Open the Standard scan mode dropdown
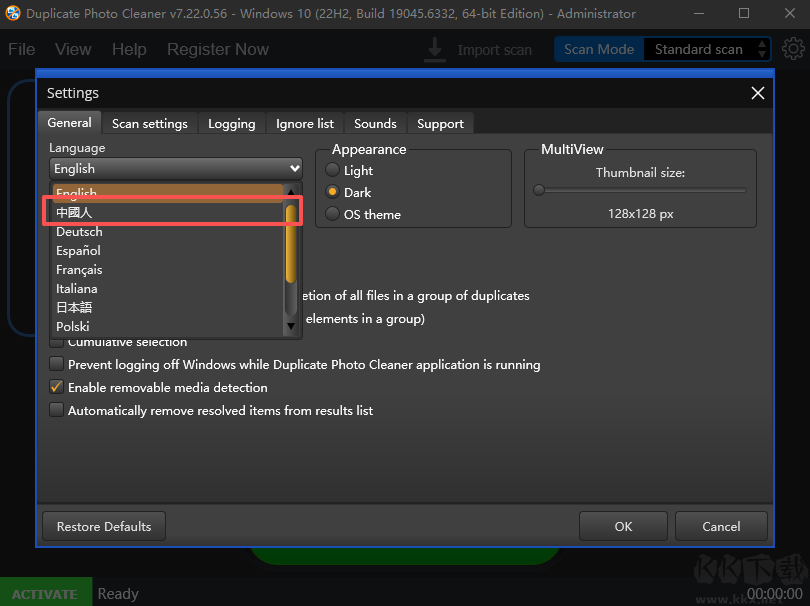 708,49
